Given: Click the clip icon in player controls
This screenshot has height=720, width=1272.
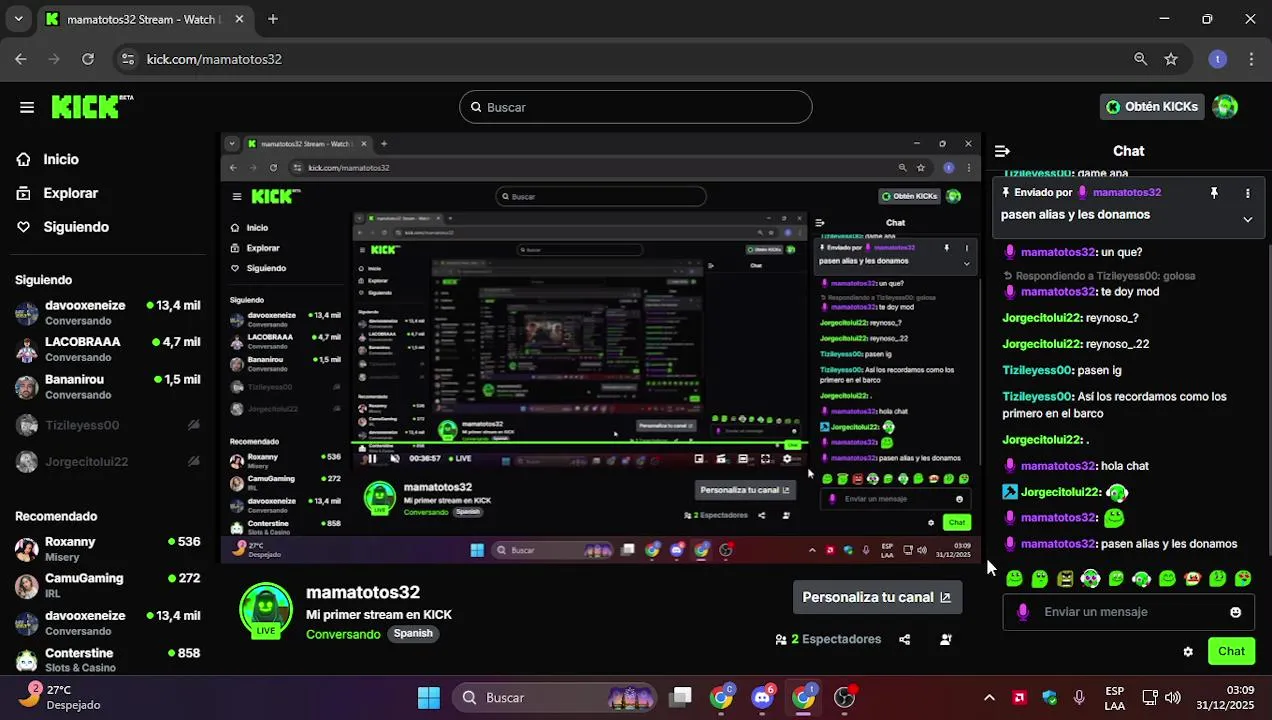Looking at the screenshot, I should point(721,459).
